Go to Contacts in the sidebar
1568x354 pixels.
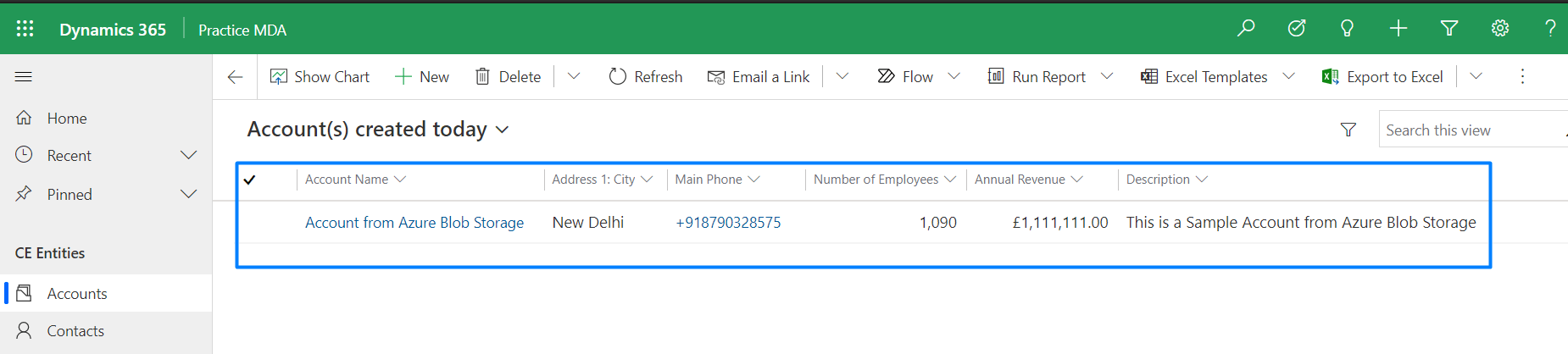[75, 331]
